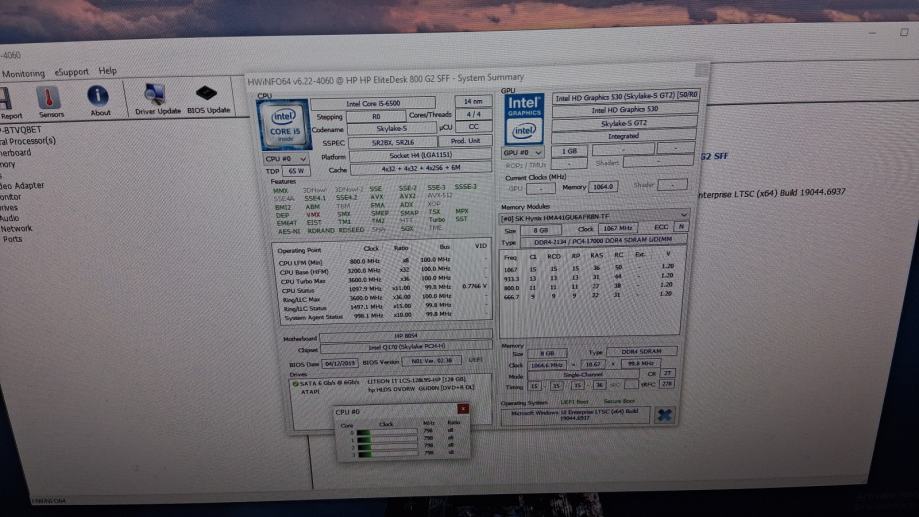Viewport: 919px width, 517px height.
Task: Select Memory tree item
Action: tap(8, 165)
